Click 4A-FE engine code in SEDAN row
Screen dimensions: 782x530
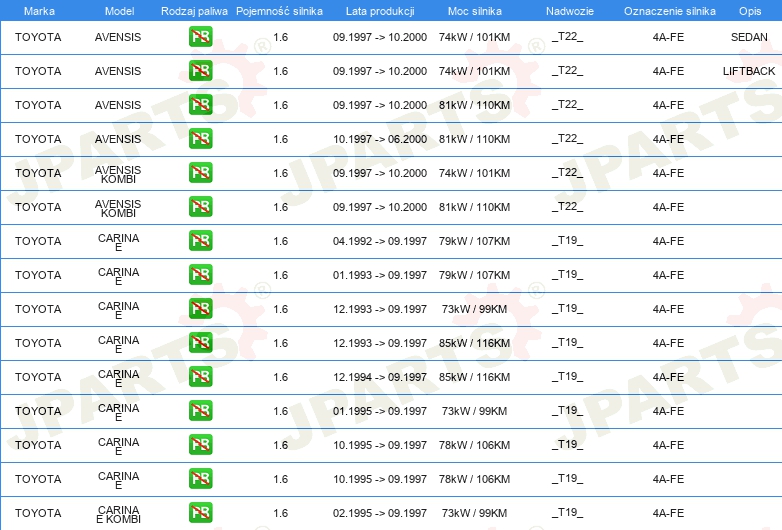pos(668,37)
